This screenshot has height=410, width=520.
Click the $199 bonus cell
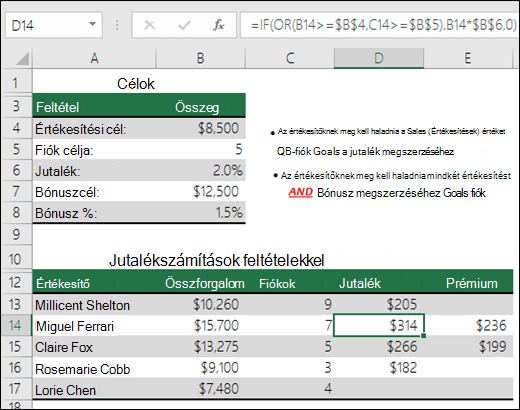[468, 347]
